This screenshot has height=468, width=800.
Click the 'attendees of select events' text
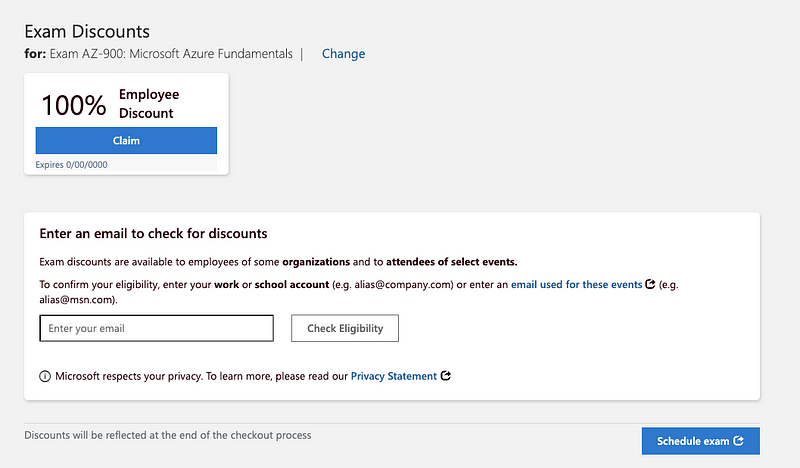point(452,262)
